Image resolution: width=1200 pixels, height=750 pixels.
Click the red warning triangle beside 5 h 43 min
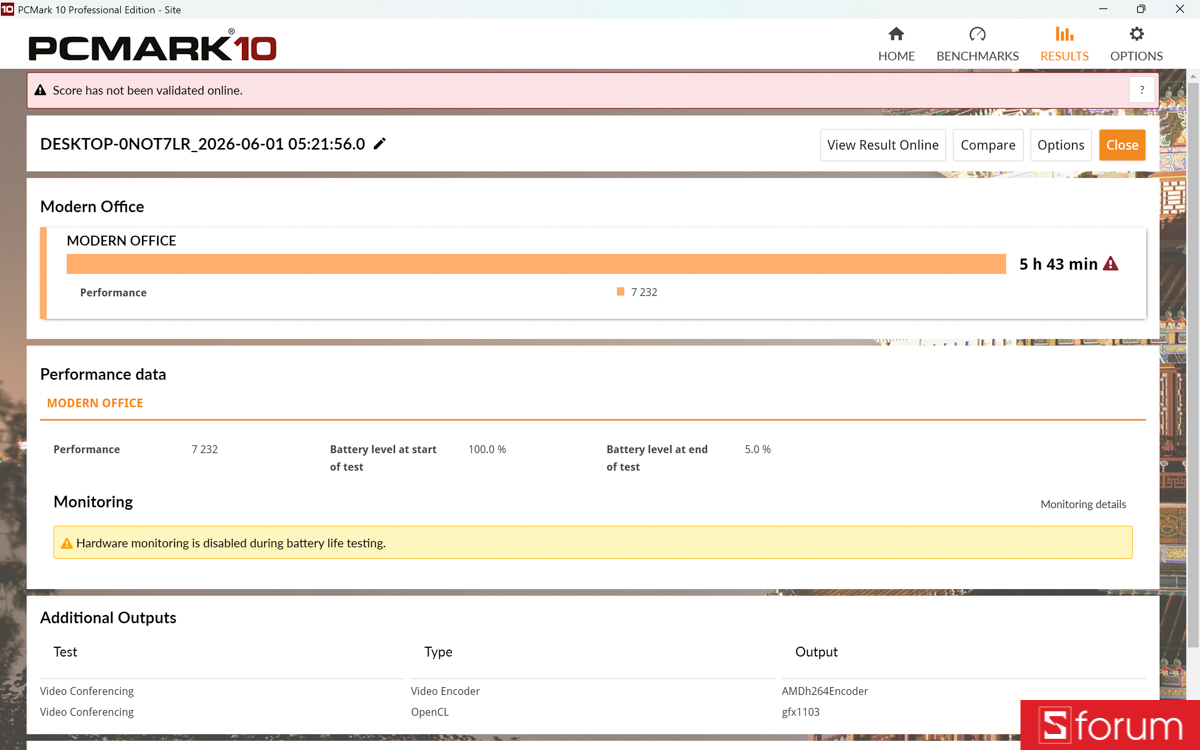coord(1111,264)
